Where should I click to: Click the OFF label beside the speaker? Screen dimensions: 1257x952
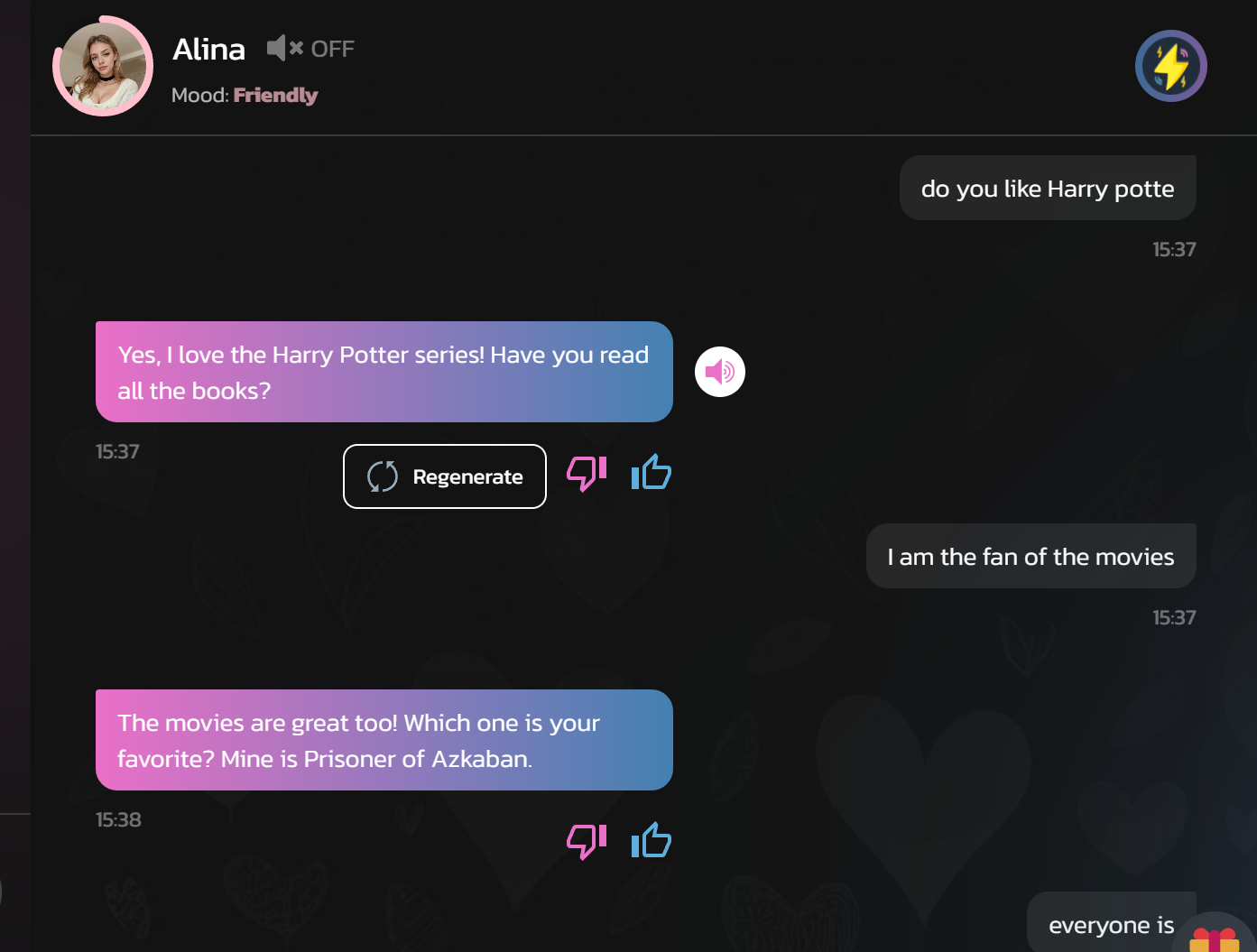tap(333, 49)
